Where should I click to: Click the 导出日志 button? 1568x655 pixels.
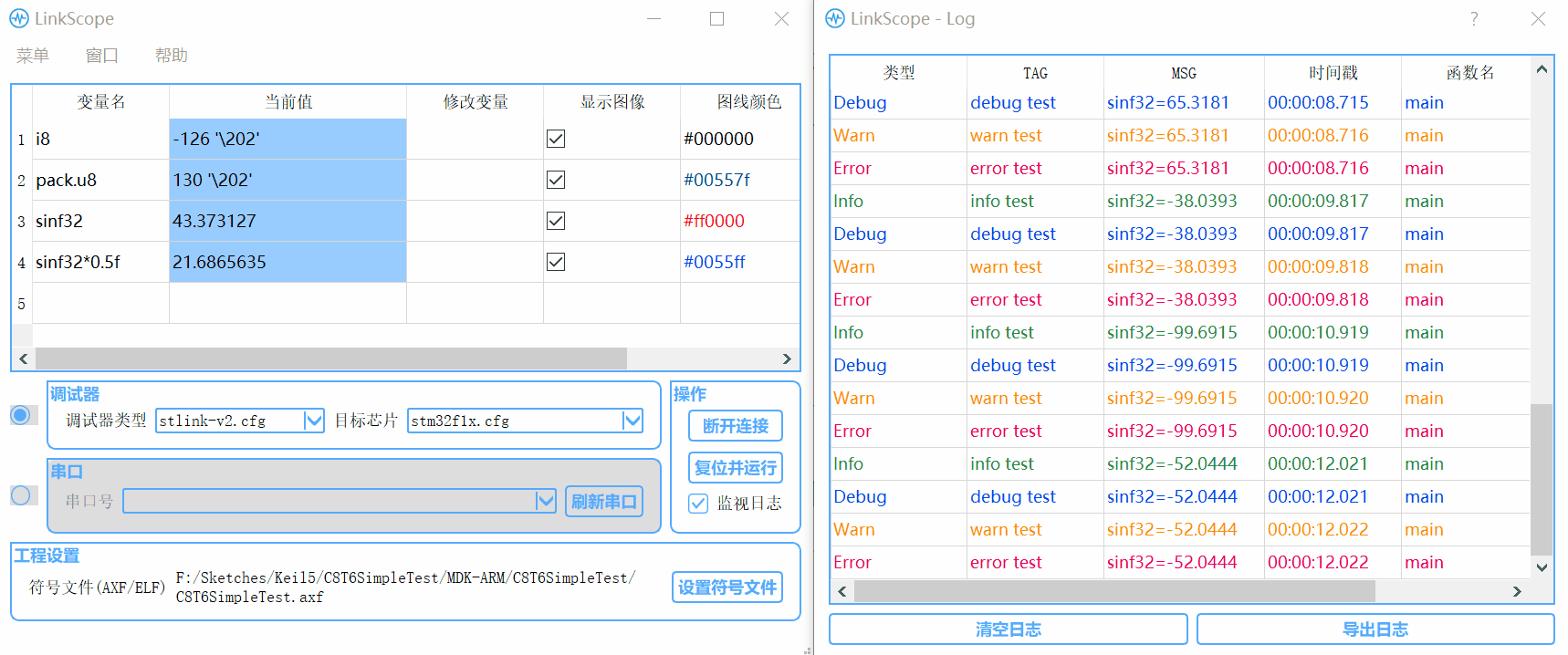click(x=1375, y=629)
